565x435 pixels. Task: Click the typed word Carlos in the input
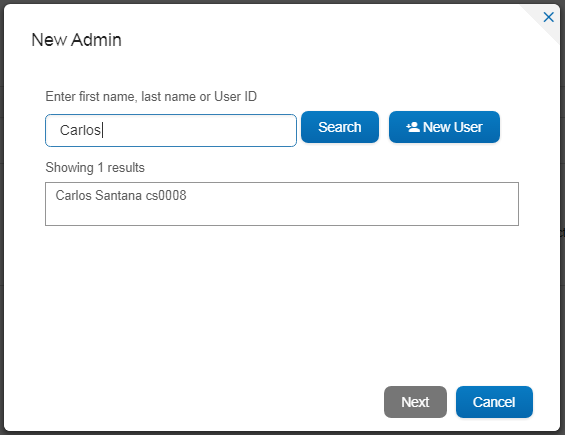coord(80,130)
